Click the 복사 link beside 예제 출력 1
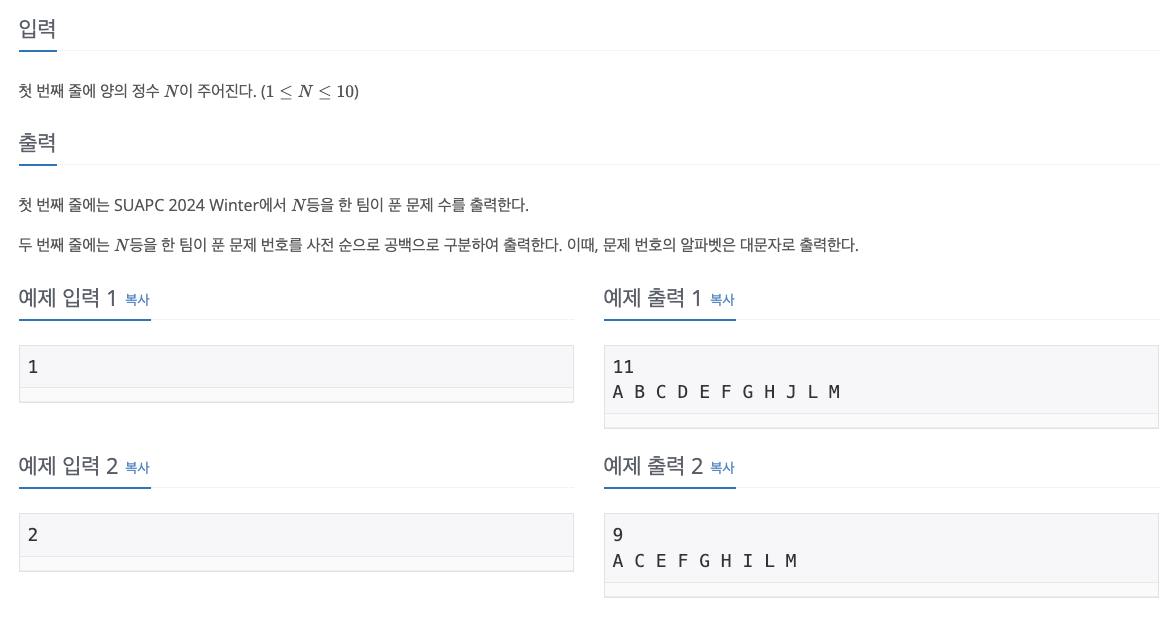 point(722,300)
